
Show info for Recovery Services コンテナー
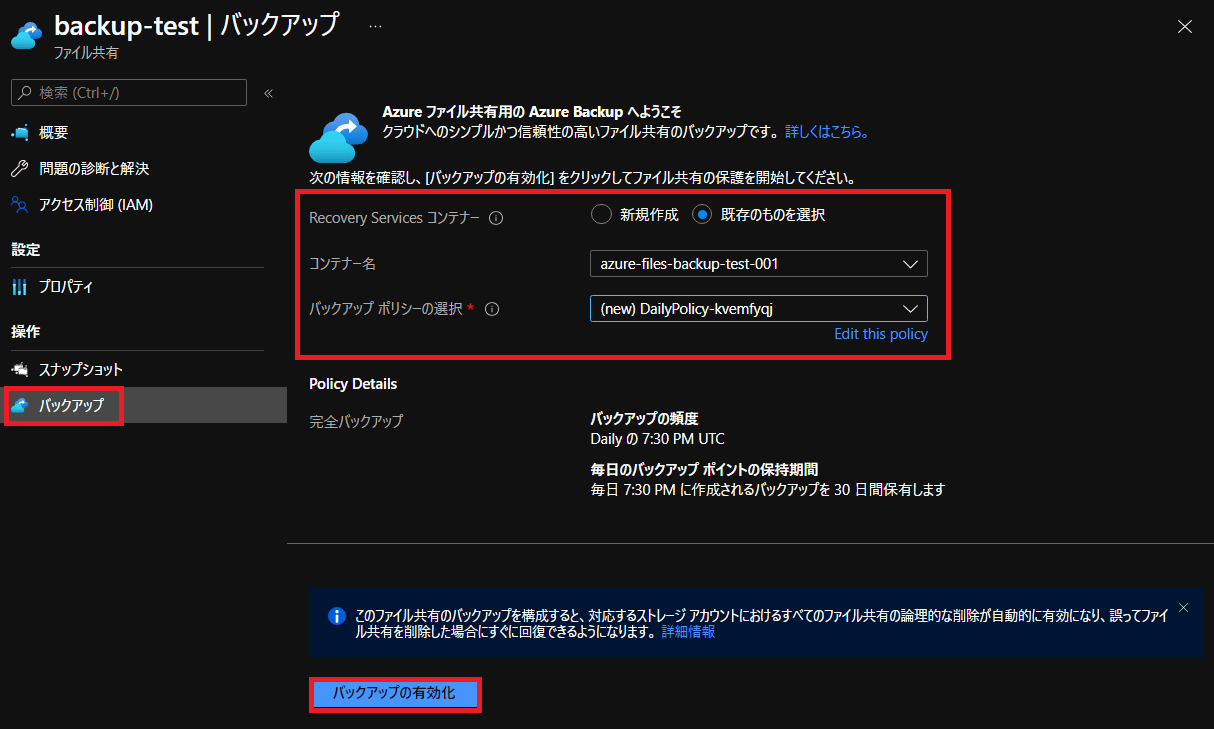pyautogui.click(x=496, y=218)
